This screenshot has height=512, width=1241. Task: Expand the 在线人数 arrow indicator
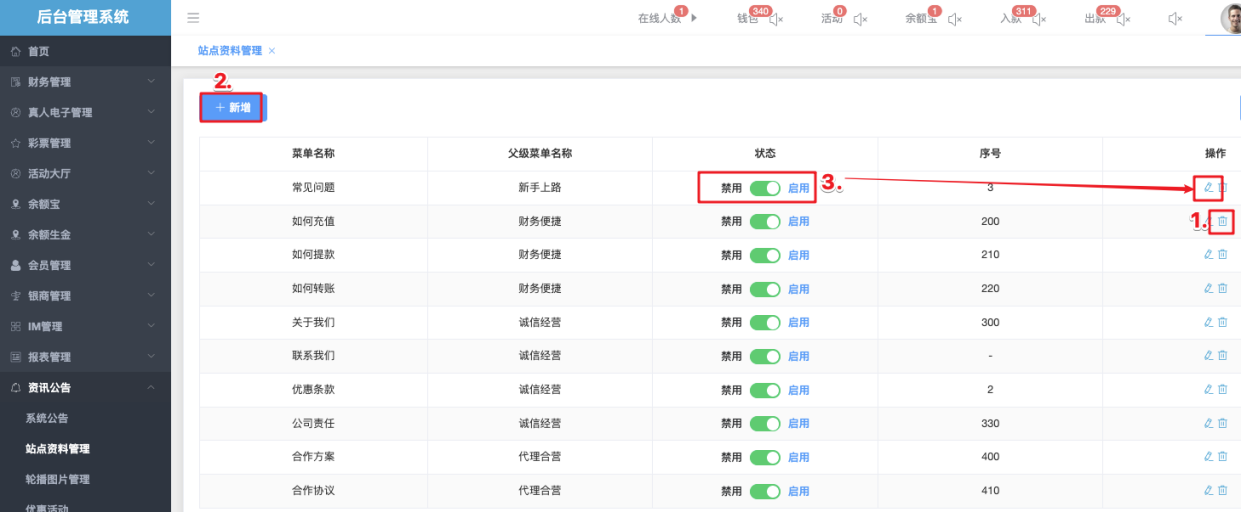(x=694, y=18)
